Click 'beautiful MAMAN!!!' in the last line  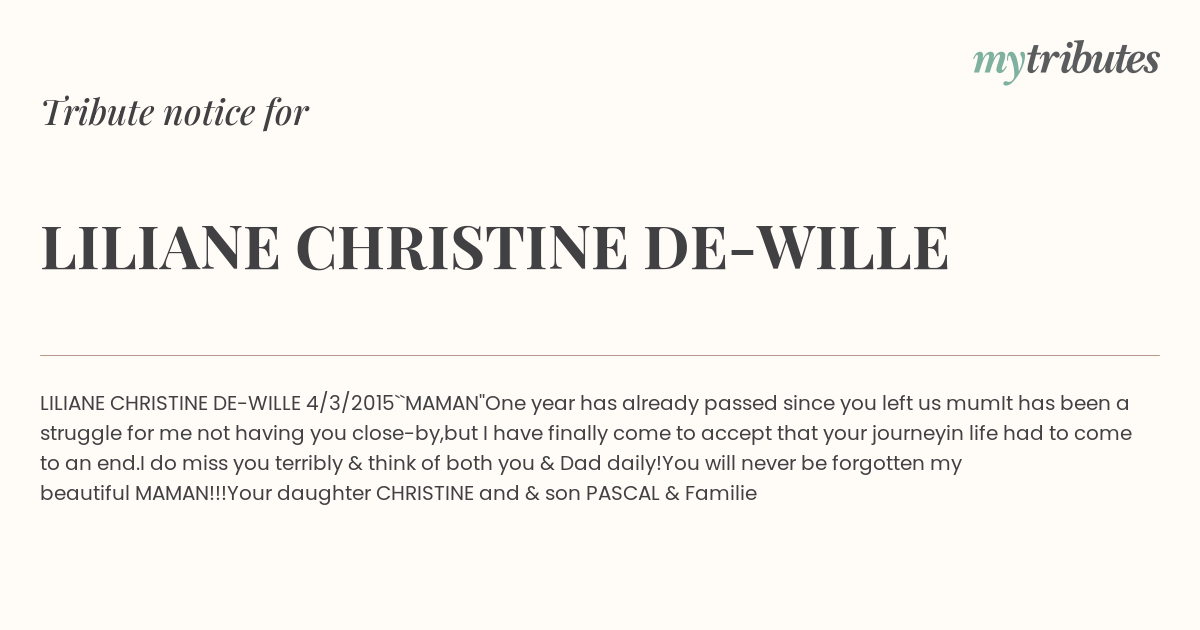pos(134,493)
